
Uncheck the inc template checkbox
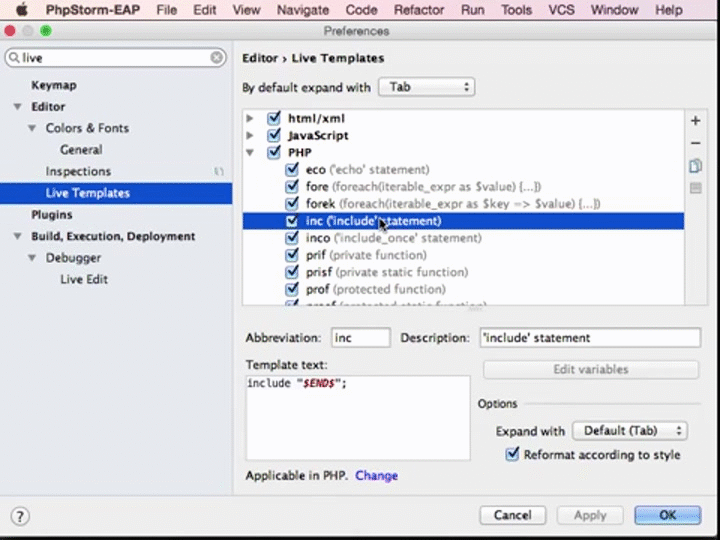[292, 221]
